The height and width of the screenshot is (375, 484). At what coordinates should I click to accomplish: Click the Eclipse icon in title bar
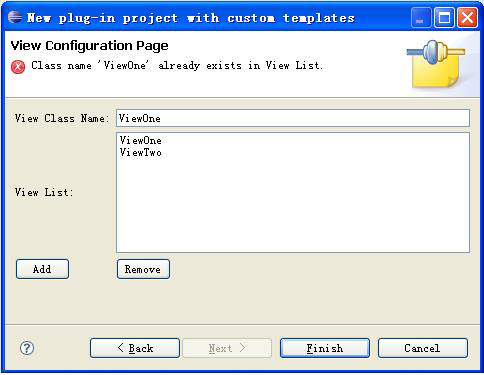point(15,17)
